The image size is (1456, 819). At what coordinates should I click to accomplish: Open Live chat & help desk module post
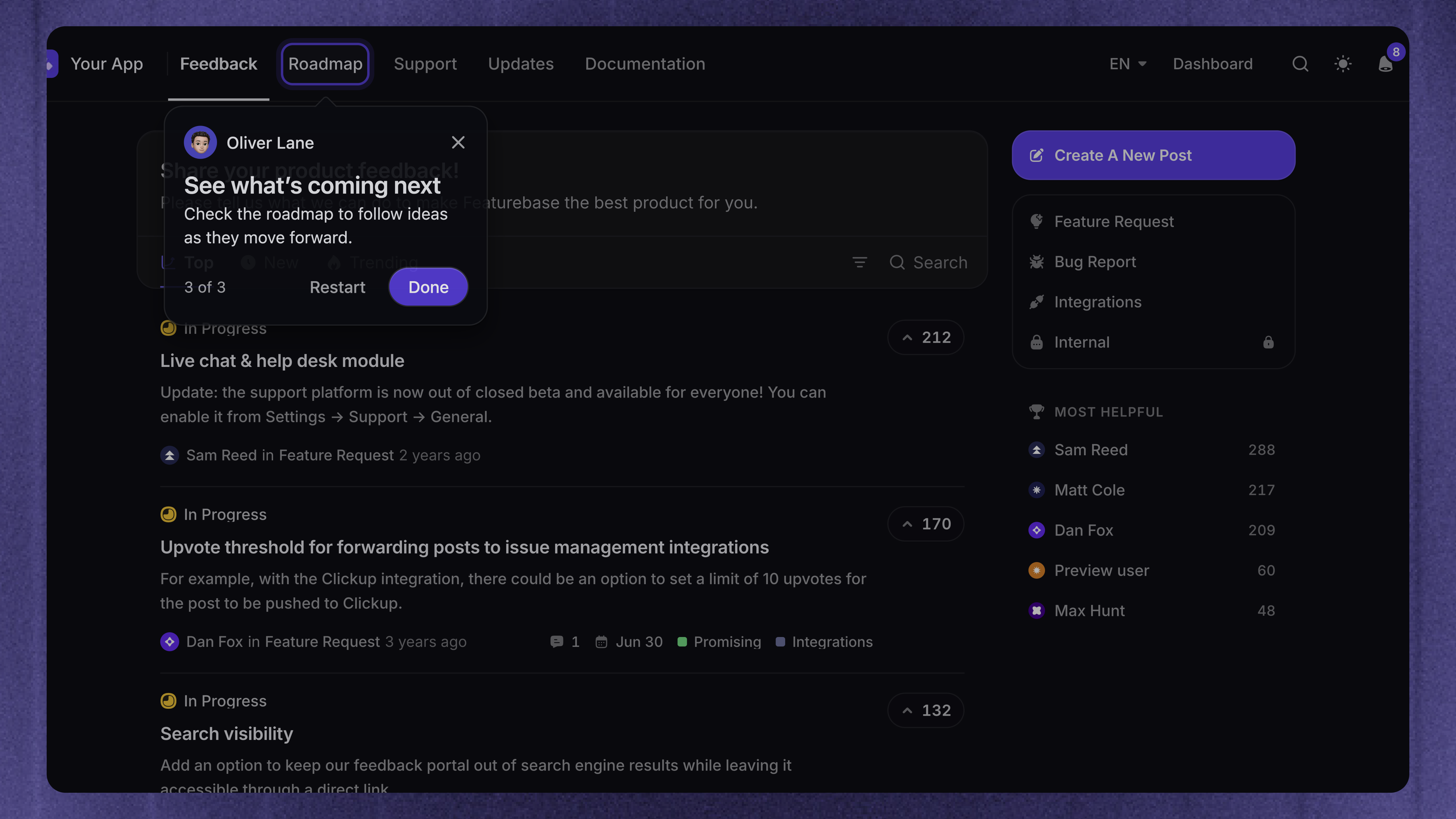pos(282,360)
